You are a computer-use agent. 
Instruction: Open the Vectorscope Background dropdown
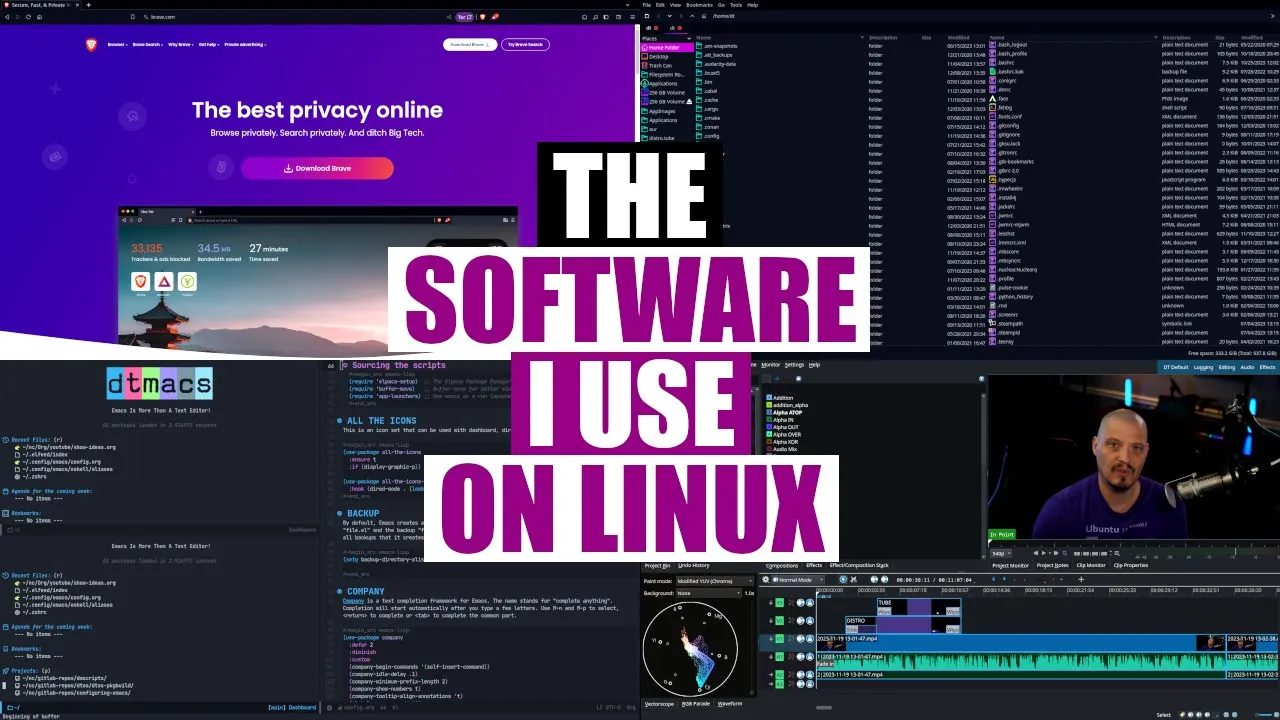coord(708,593)
